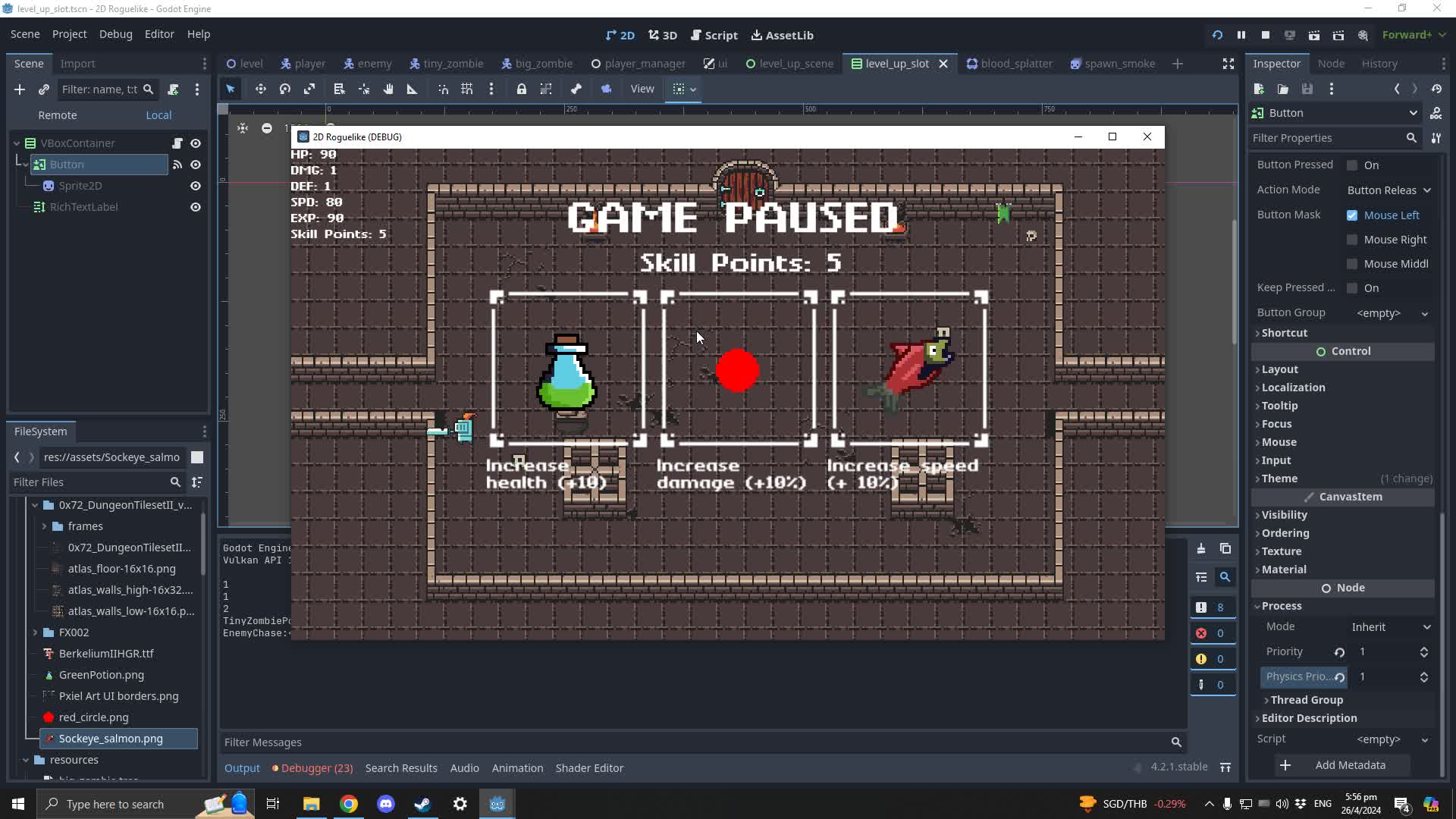
Task: Open the Debug menu
Action: [x=115, y=34]
